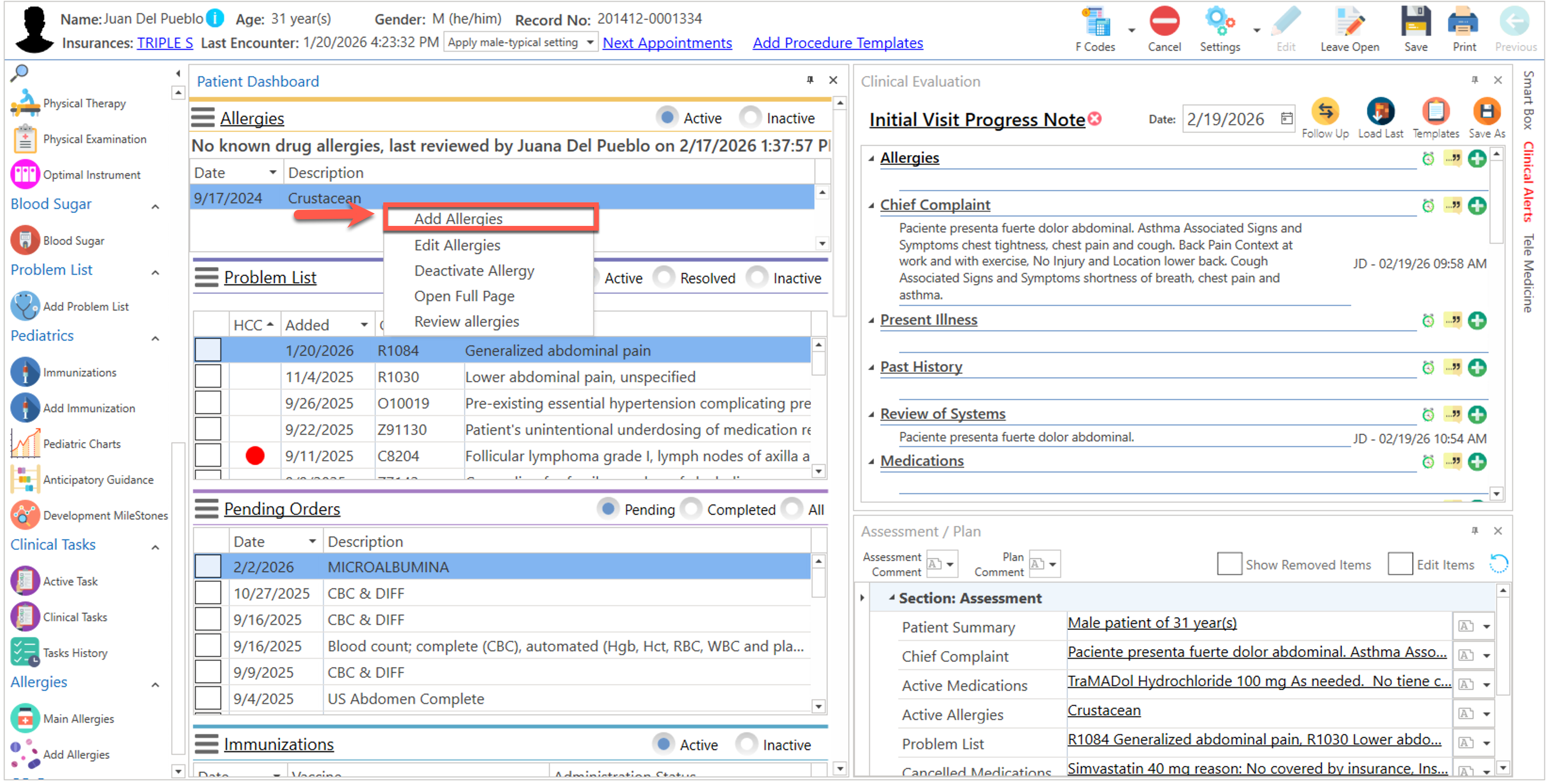The width and height of the screenshot is (1547, 784).
Task: Click the Print icon
Action: (x=1463, y=23)
